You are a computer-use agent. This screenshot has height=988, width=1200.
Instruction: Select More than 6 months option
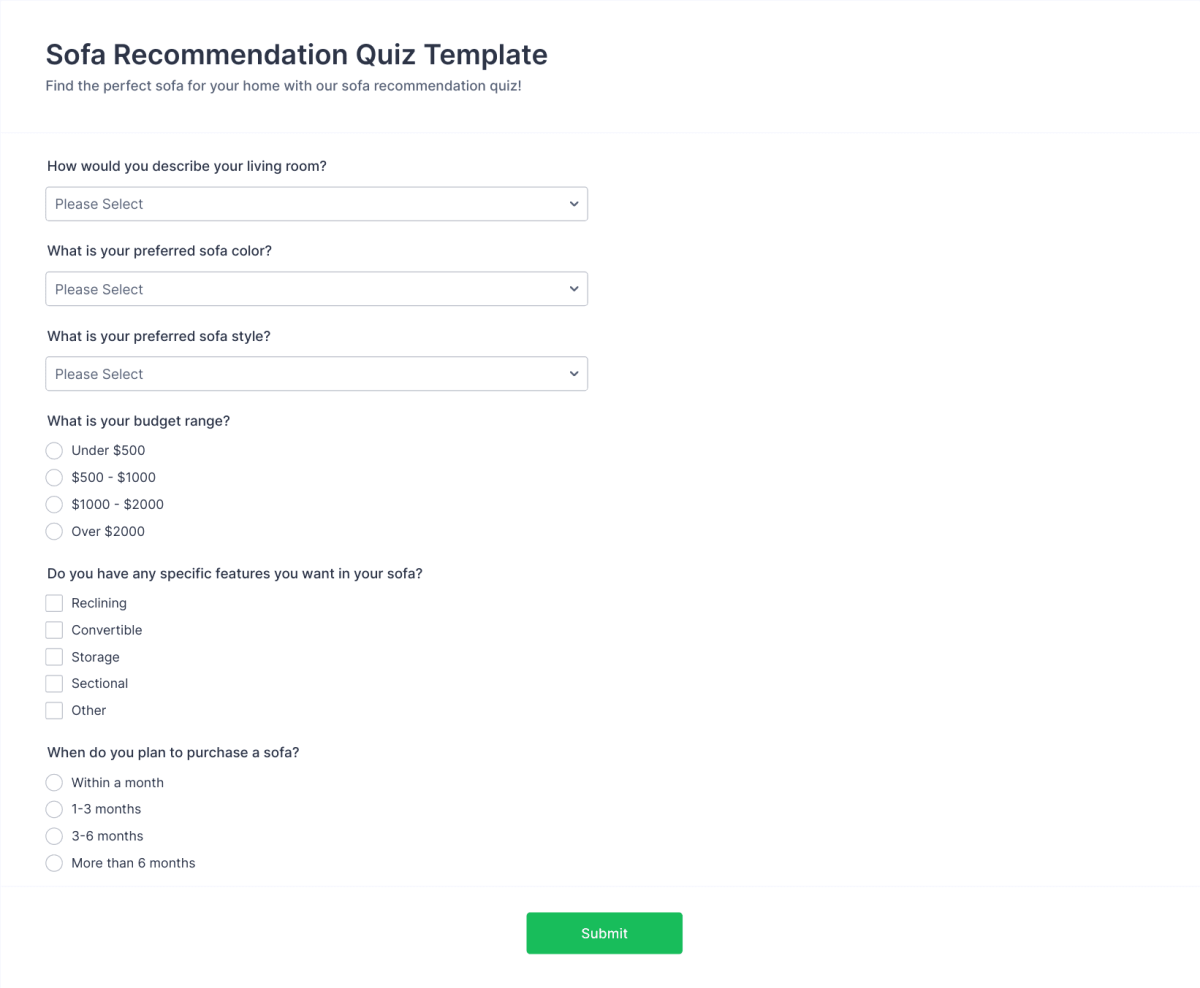54,862
